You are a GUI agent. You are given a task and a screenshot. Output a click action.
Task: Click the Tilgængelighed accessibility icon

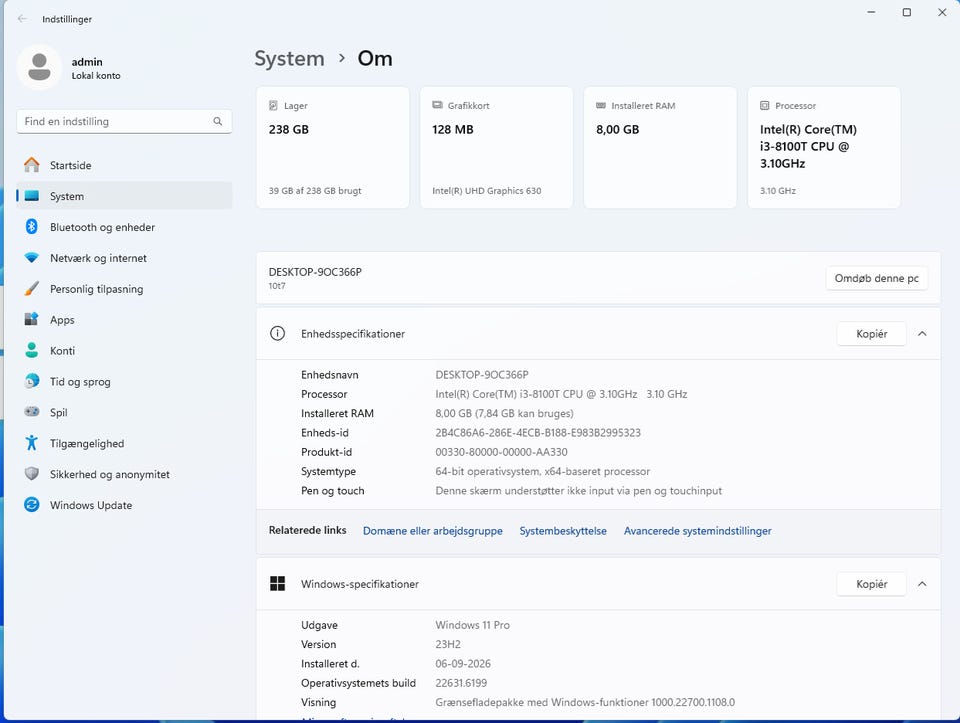[32, 443]
